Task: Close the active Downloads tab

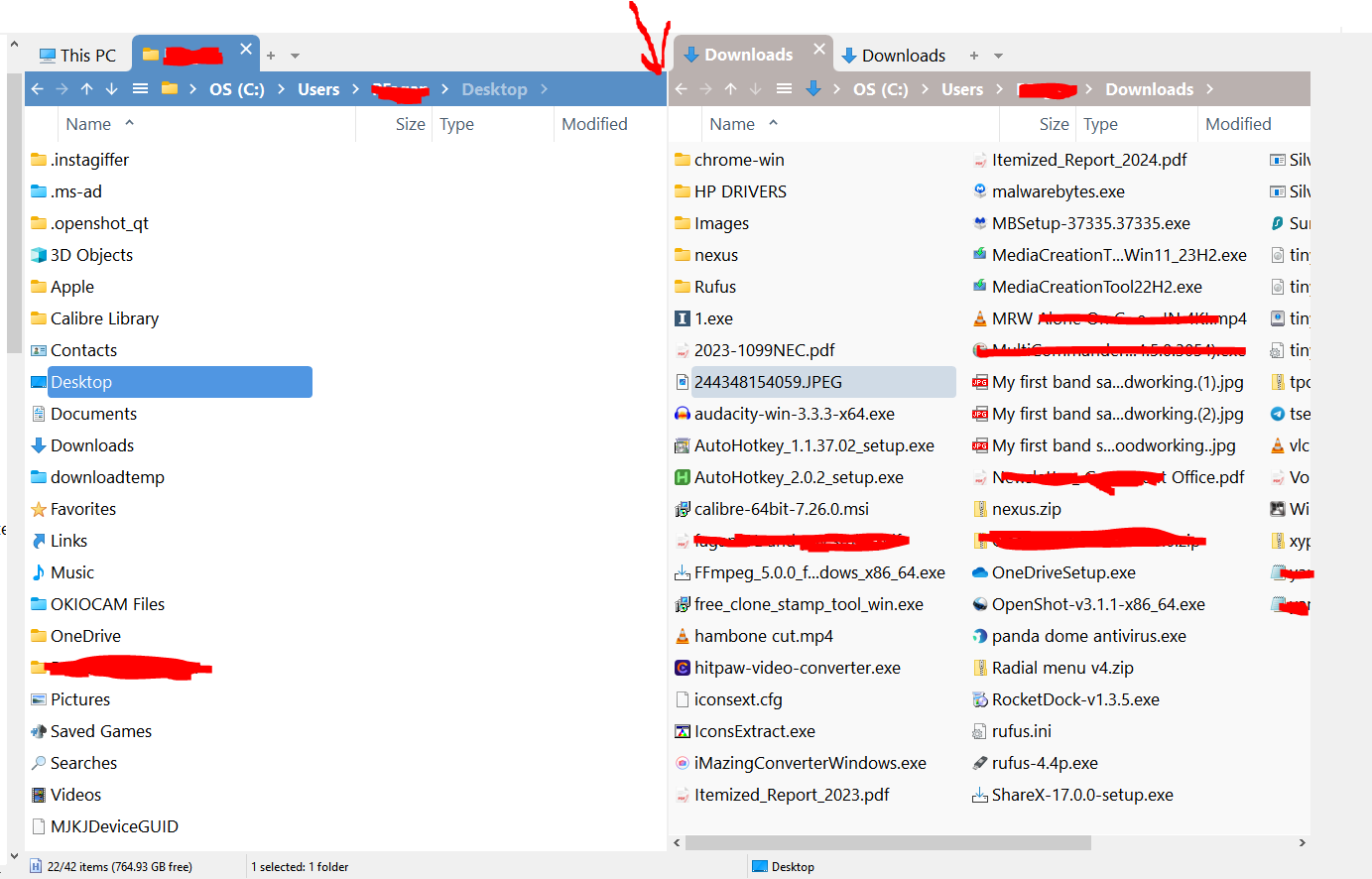Action: [819, 49]
